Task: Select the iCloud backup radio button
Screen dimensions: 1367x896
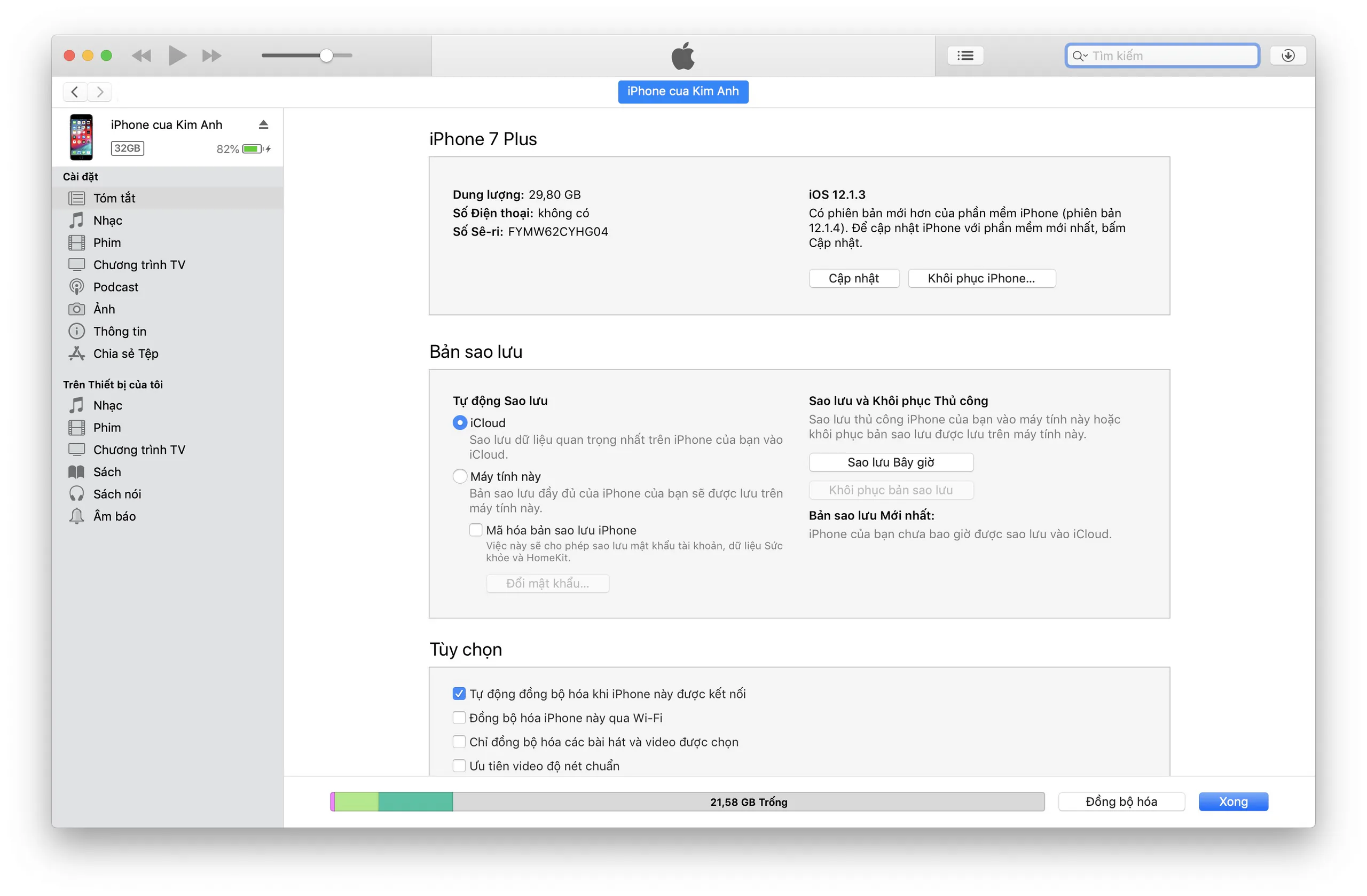Action: pyautogui.click(x=460, y=423)
